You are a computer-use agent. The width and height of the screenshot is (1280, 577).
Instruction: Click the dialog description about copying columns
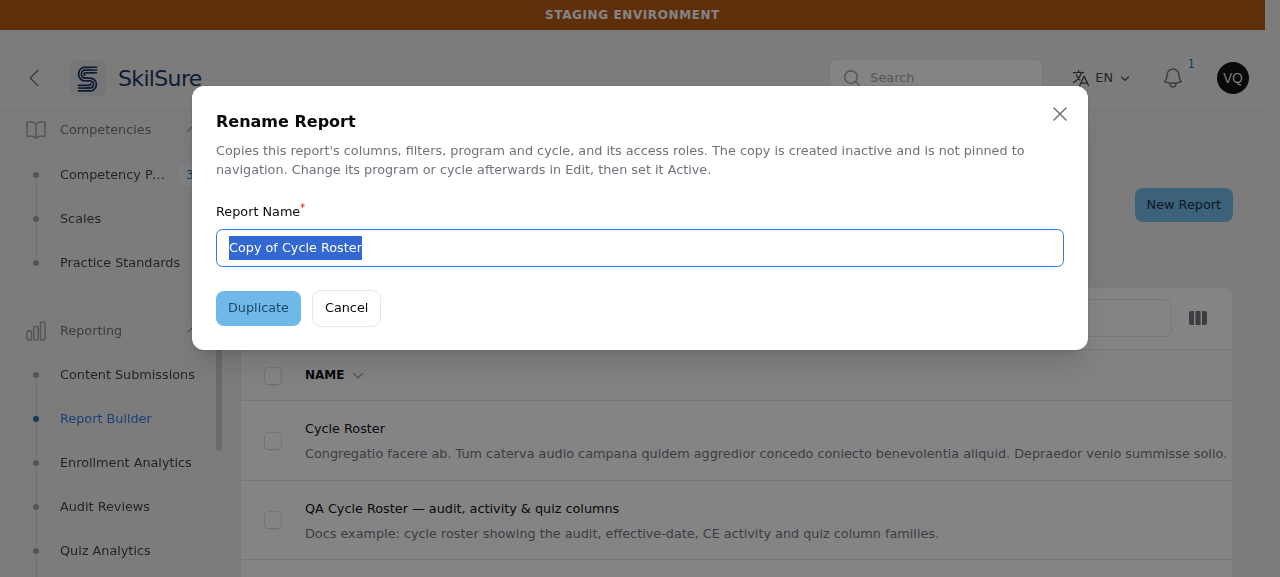coord(620,160)
